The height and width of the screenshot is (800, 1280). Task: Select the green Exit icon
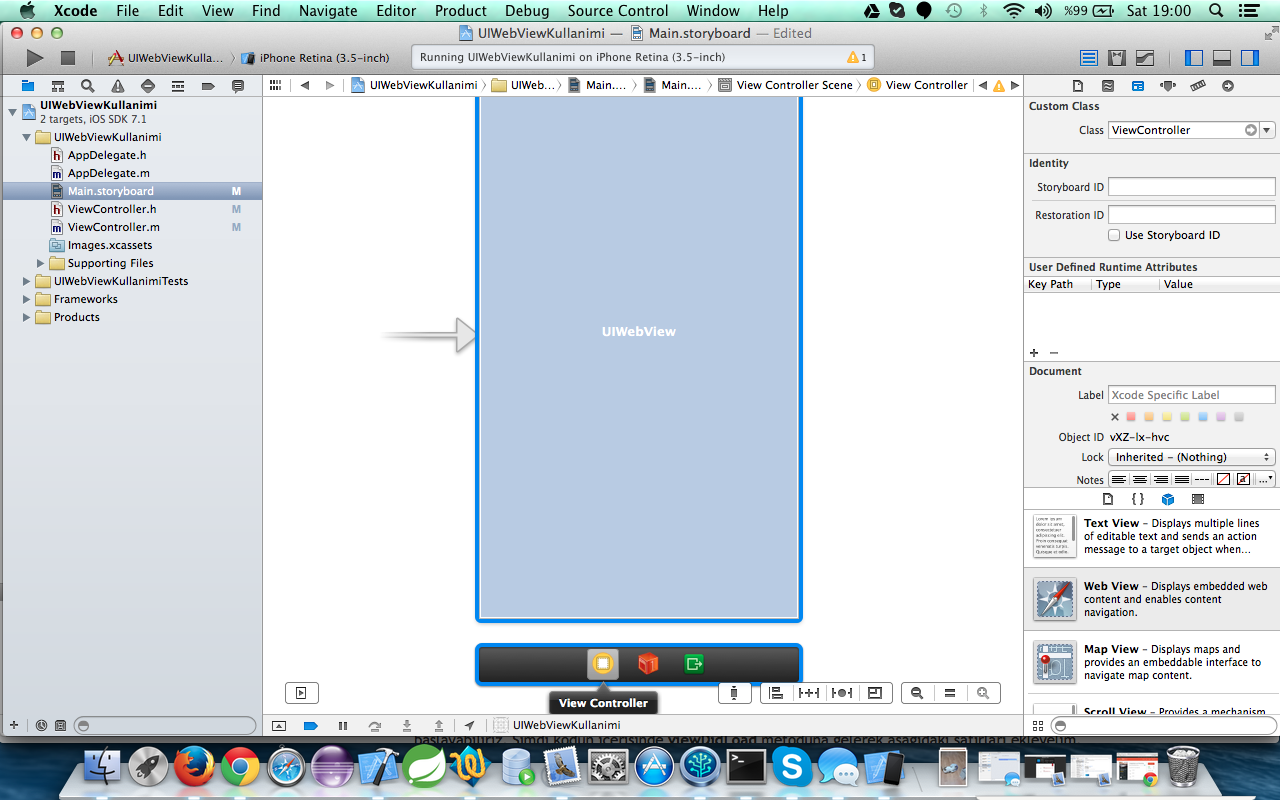(x=694, y=664)
